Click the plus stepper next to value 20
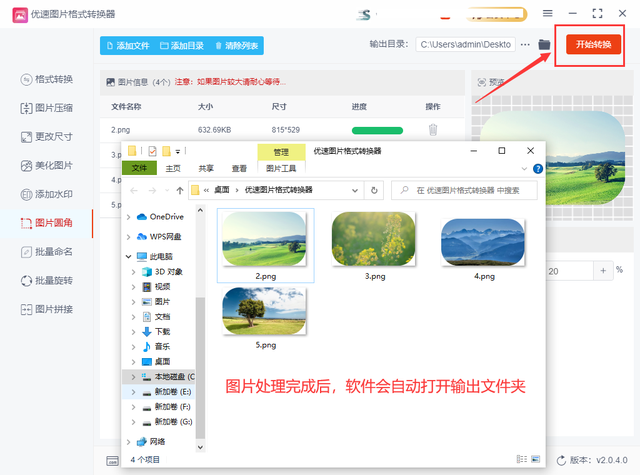The height and width of the screenshot is (475, 640). [x=603, y=271]
